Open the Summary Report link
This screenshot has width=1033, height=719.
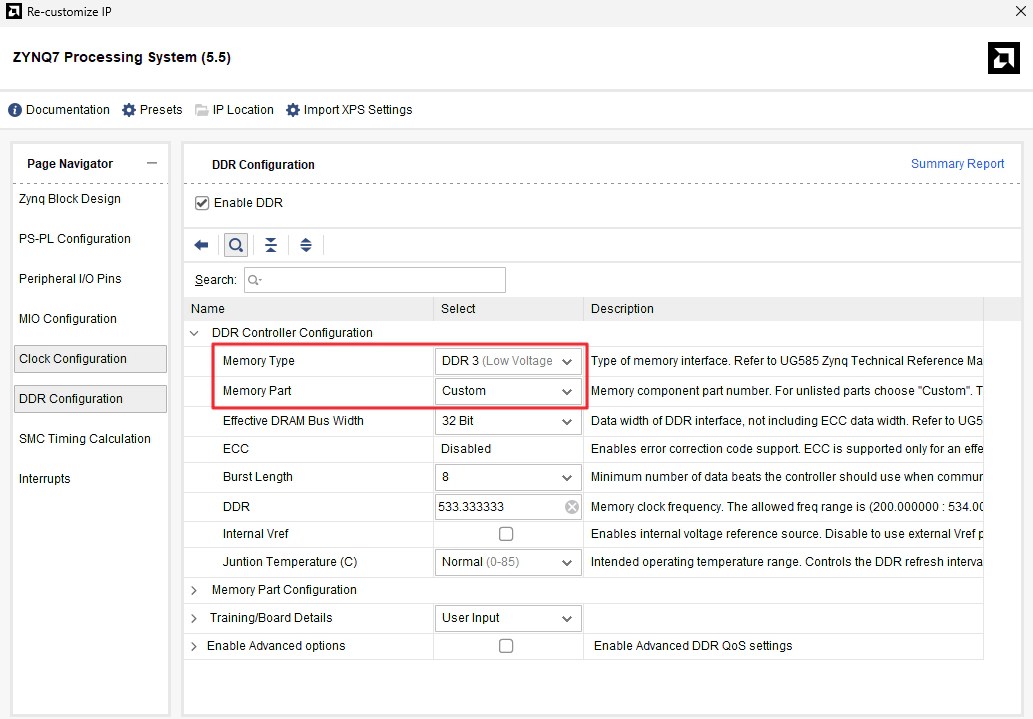pyautogui.click(x=957, y=163)
